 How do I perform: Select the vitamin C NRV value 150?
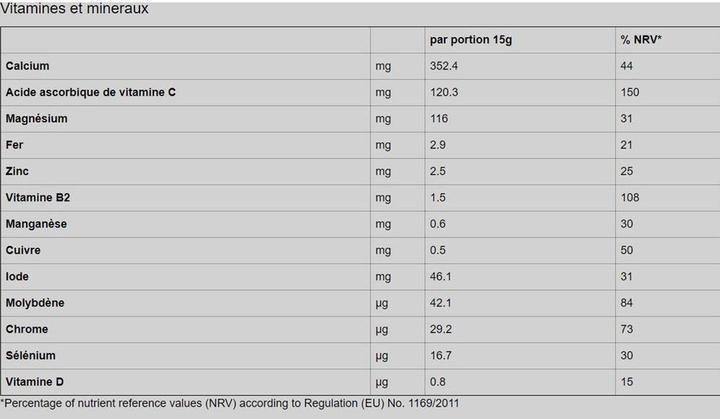[629, 93]
